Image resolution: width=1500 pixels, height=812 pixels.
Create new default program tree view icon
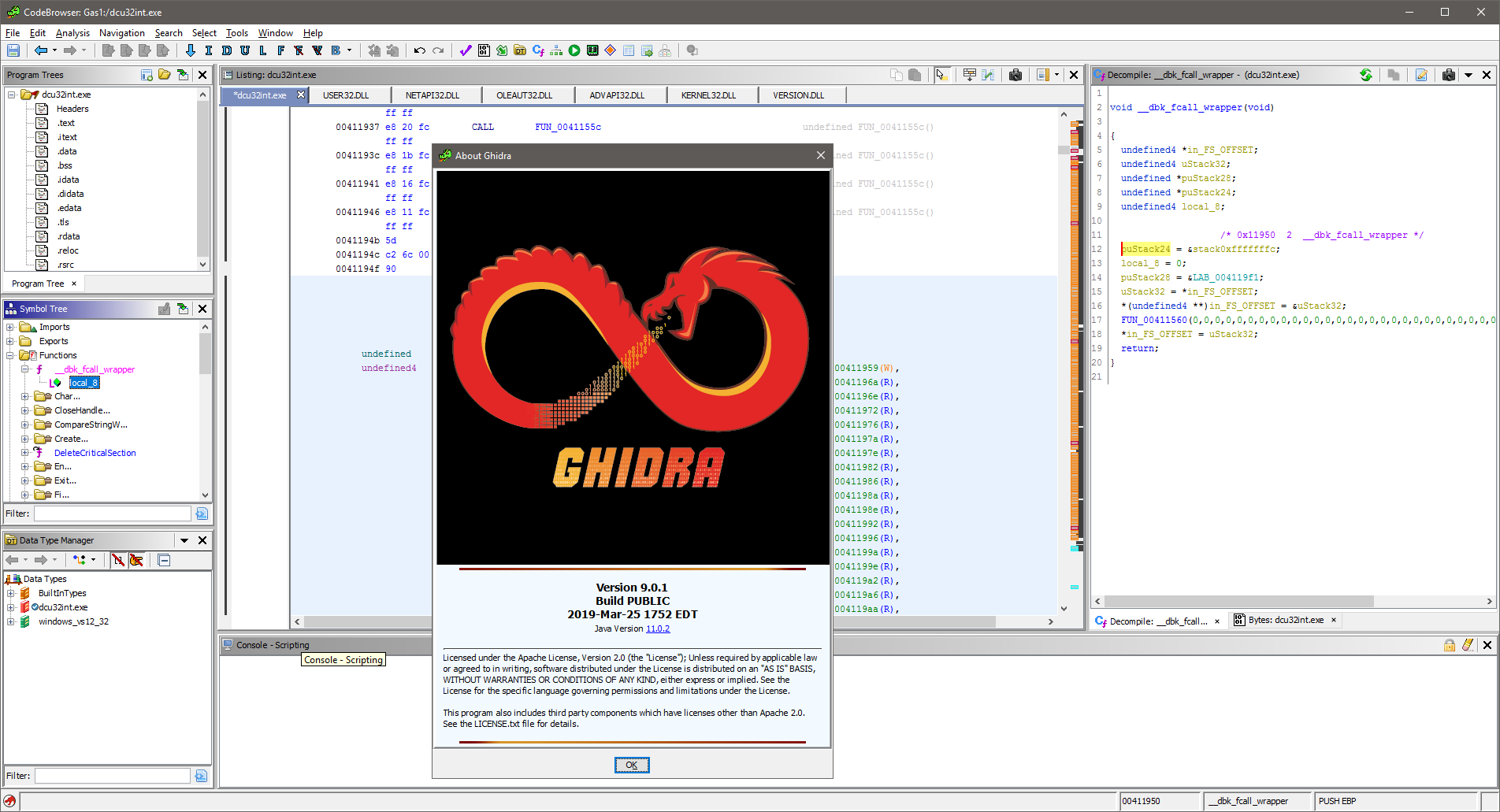[147, 75]
